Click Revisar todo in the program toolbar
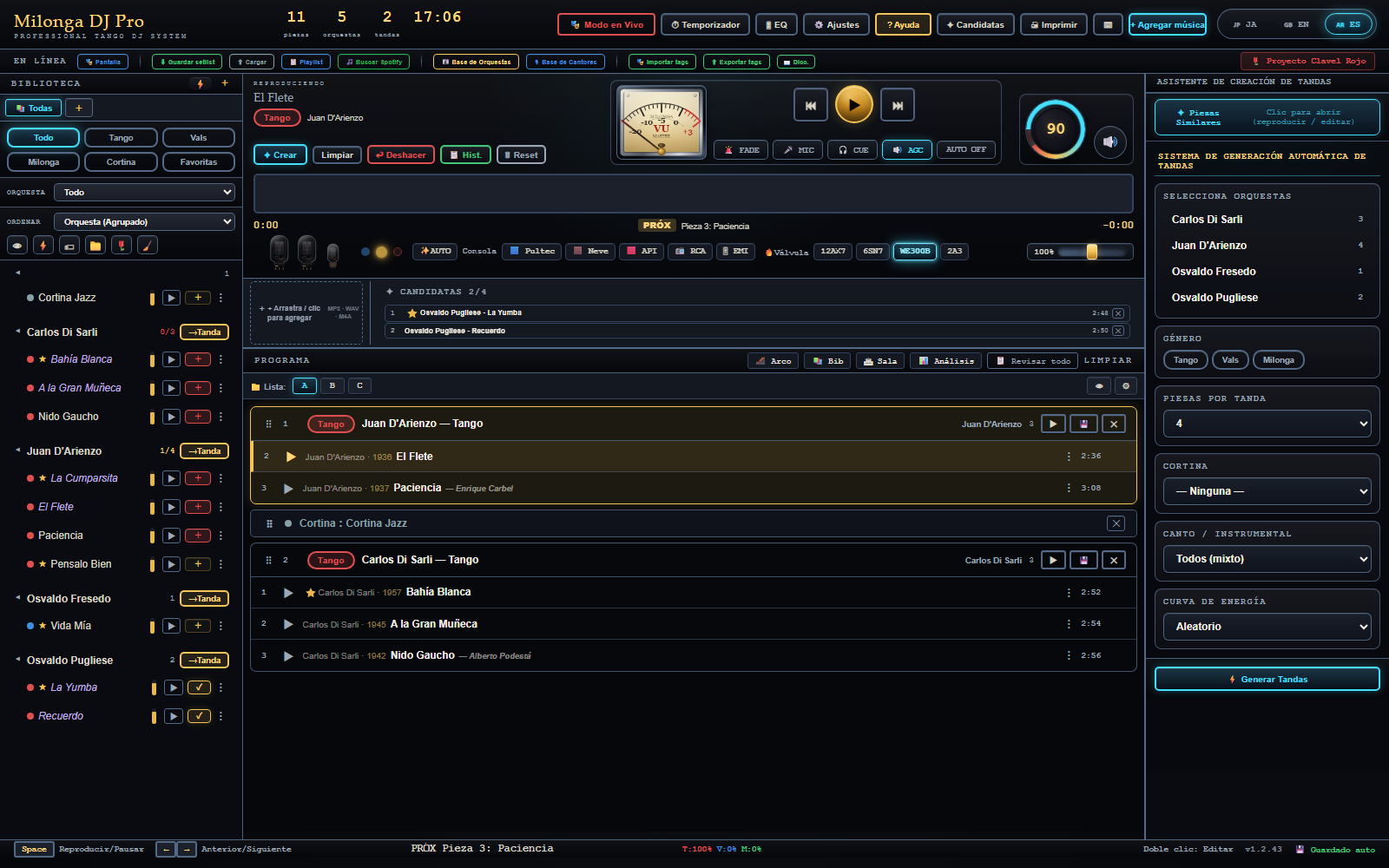This screenshot has height=868, width=1389. 1032,360
